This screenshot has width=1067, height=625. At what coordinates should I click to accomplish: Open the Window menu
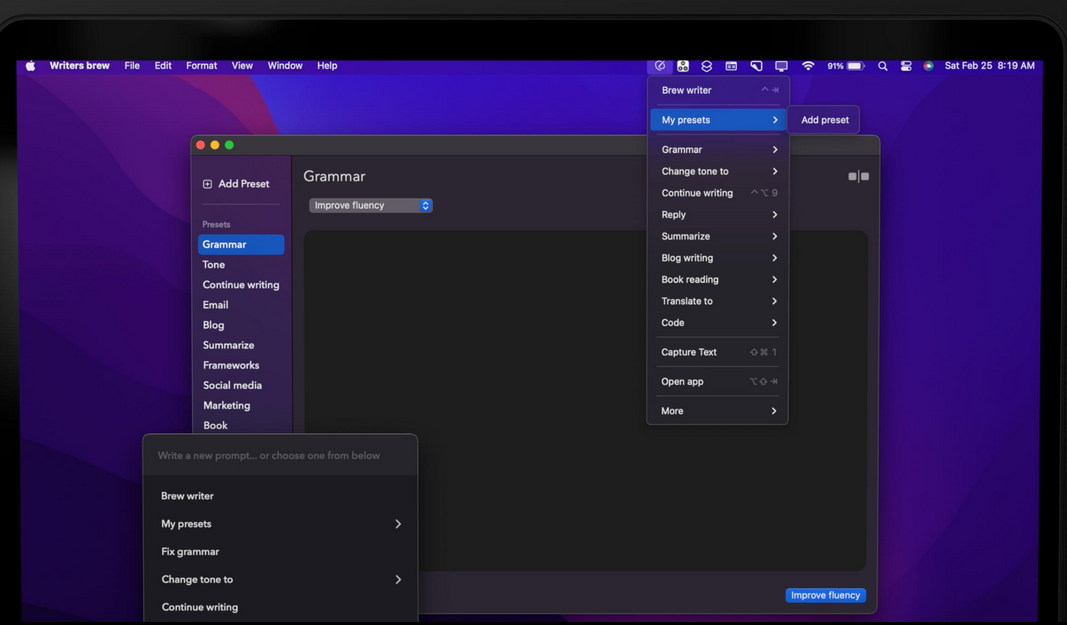click(284, 66)
